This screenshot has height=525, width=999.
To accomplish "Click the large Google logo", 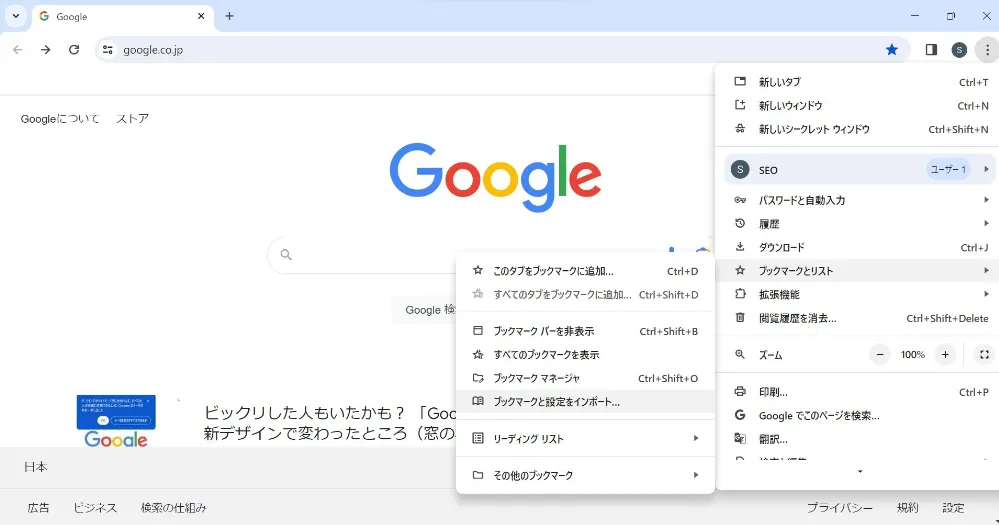I will [x=495, y=177].
